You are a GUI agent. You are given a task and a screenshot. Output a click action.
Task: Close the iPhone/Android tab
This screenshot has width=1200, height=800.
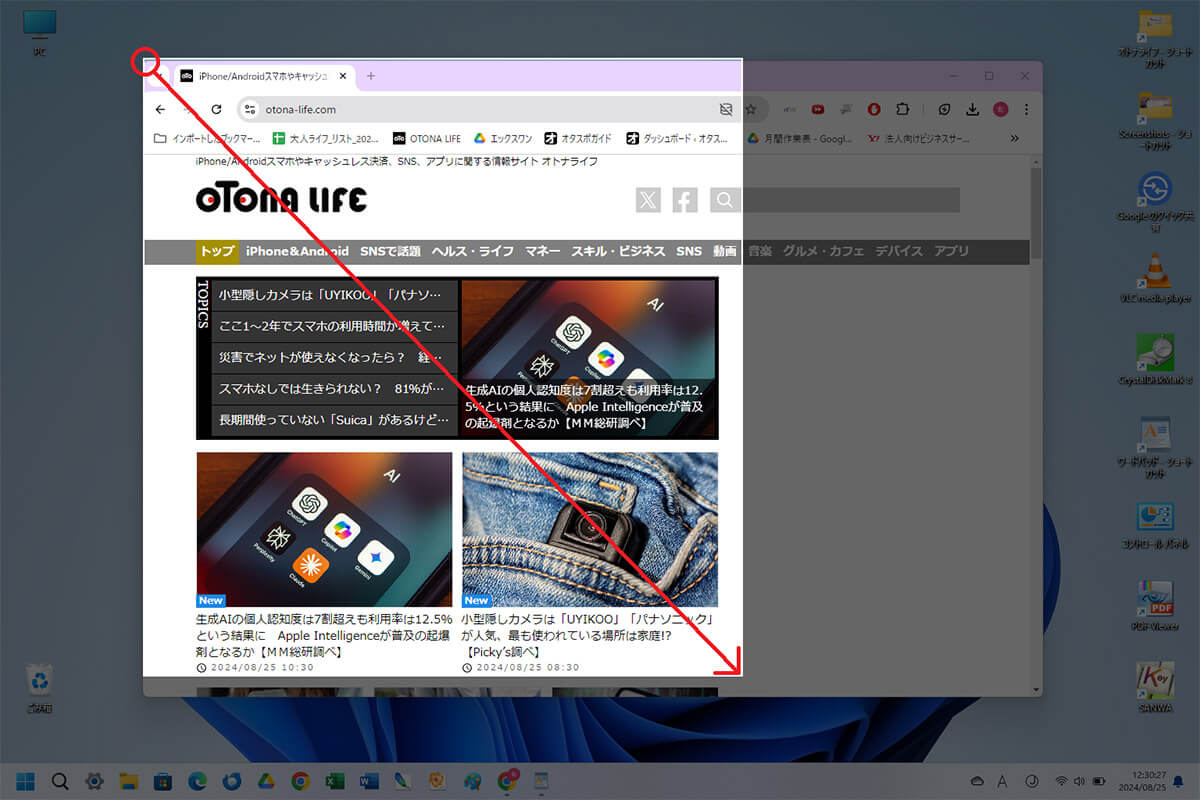pos(343,76)
